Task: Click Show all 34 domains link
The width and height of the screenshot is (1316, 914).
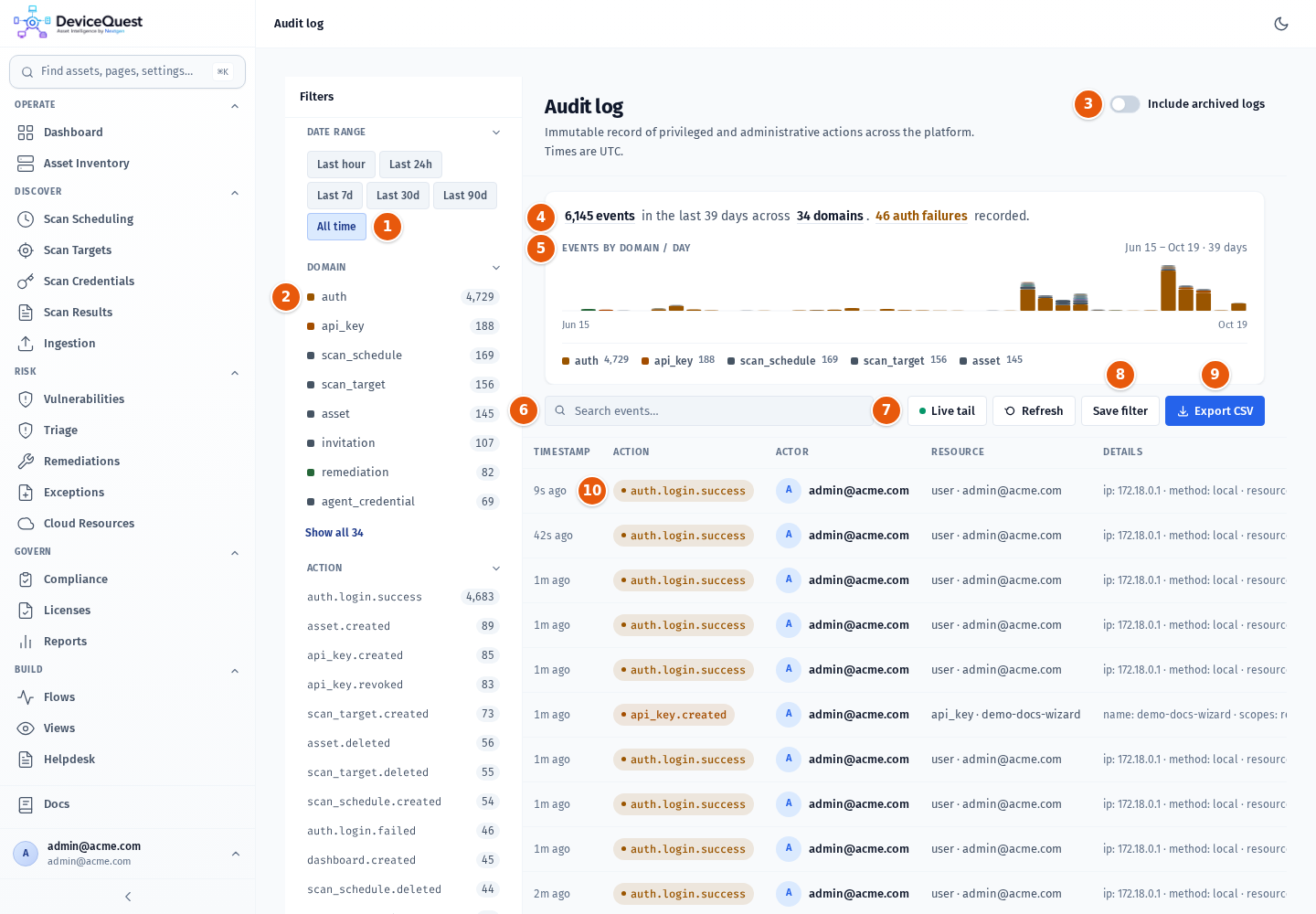Action: (x=334, y=533)
